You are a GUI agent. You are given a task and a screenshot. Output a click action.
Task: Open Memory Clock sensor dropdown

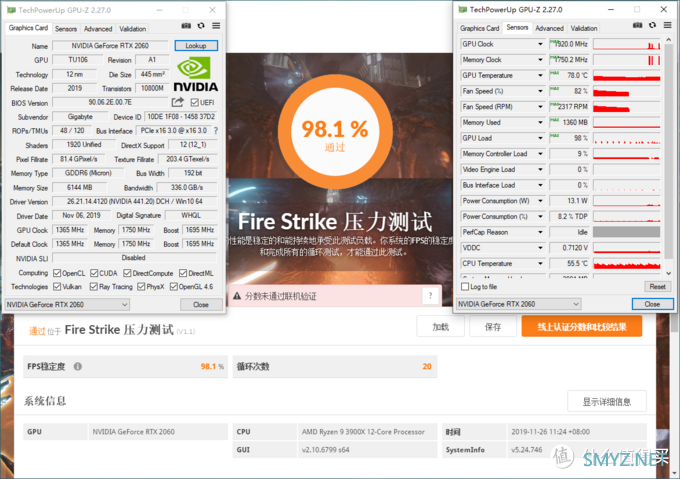(x=540, y=59)
